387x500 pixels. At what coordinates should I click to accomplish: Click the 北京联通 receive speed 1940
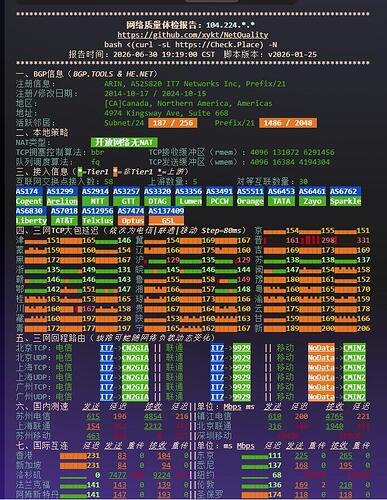334,426
